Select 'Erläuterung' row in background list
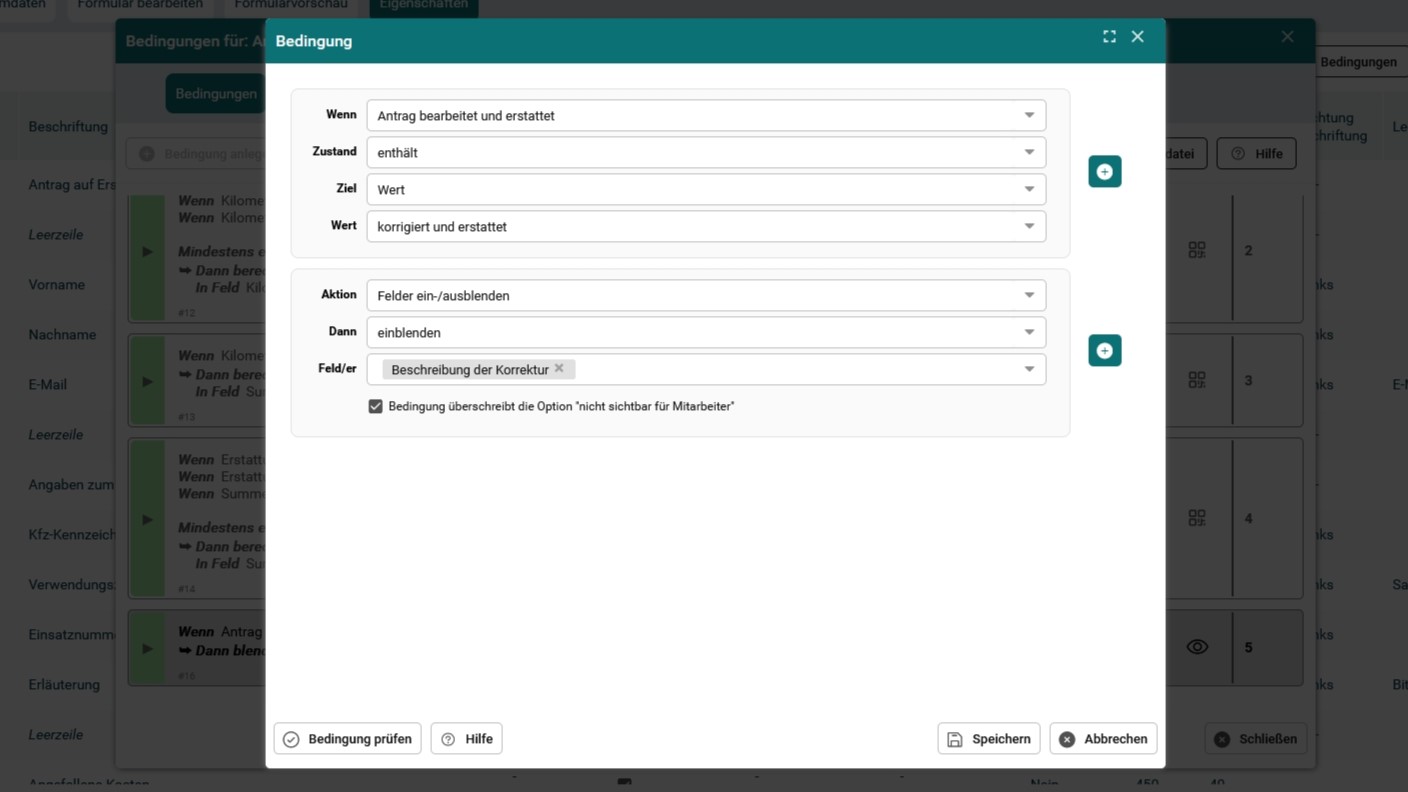Screen dimensions: 1408x792 [x=64, y=685]
